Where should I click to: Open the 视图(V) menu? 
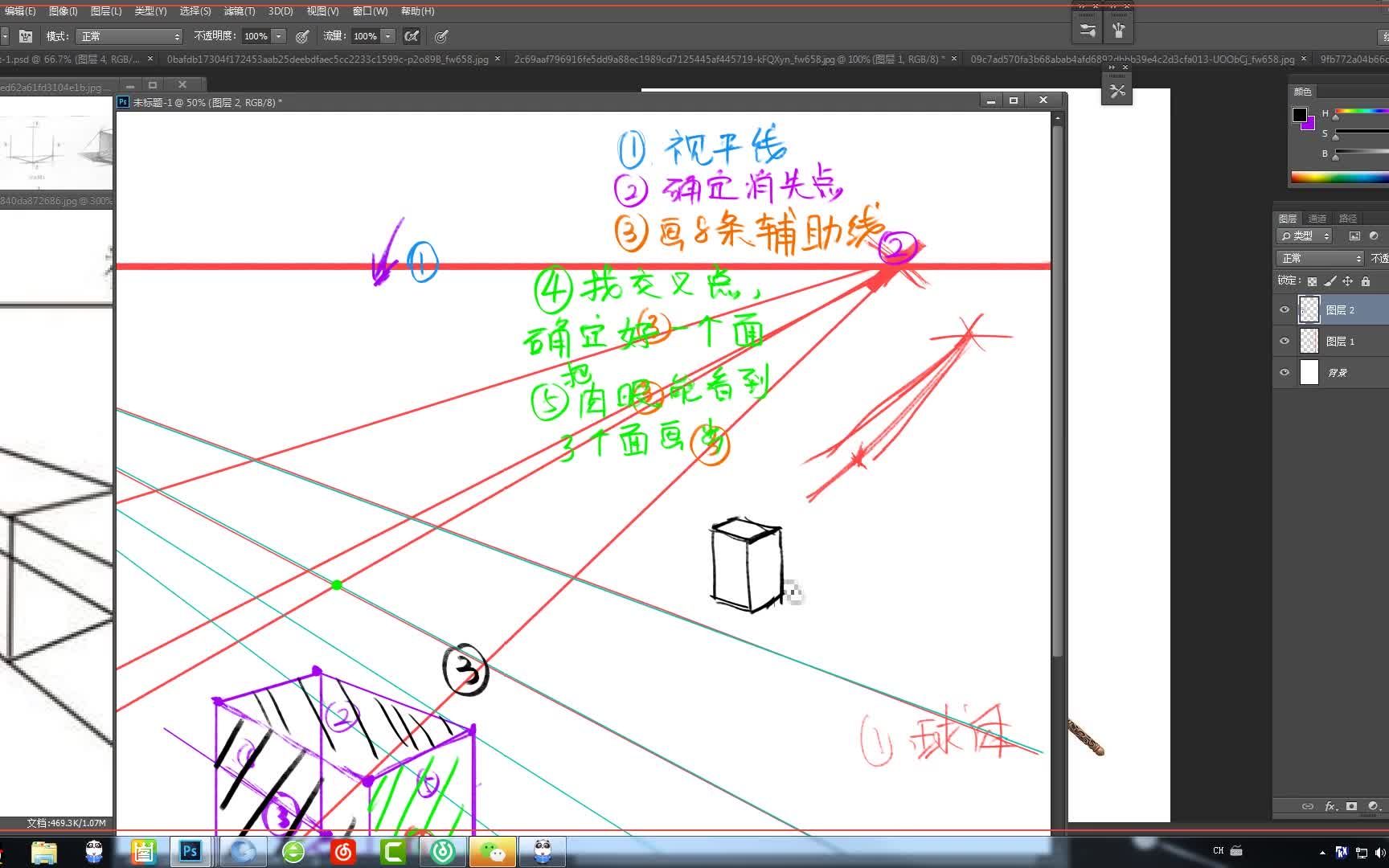point(322,11)
